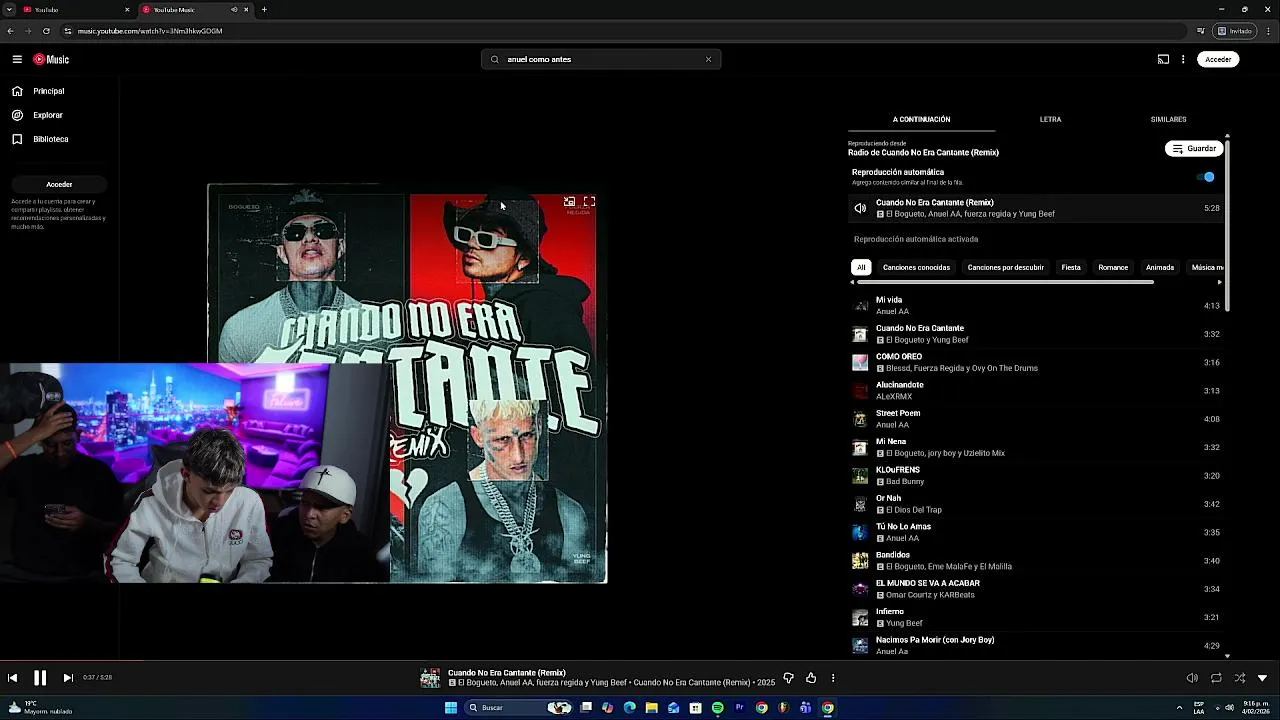Skip to previous track
The height and width of the screenshot is (720, 1280).
click(x=12, y=678)
